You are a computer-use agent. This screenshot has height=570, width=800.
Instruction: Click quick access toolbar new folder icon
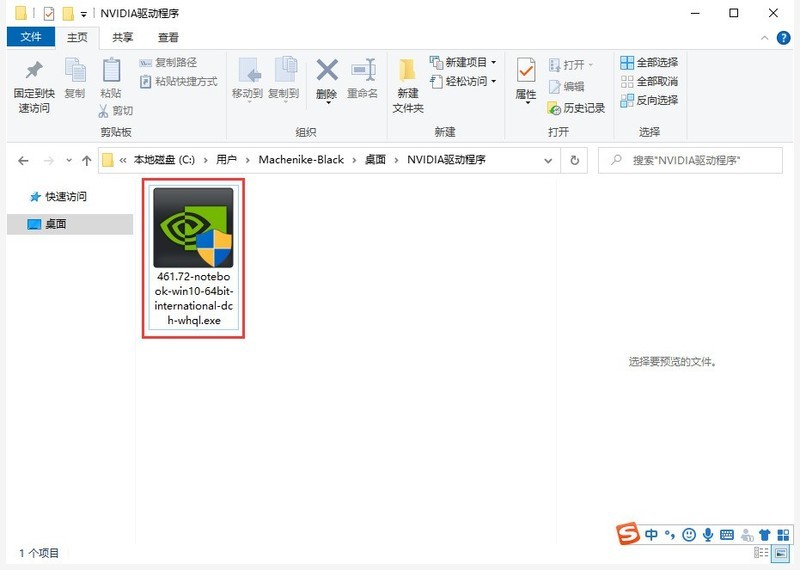[x=68, y=13]
